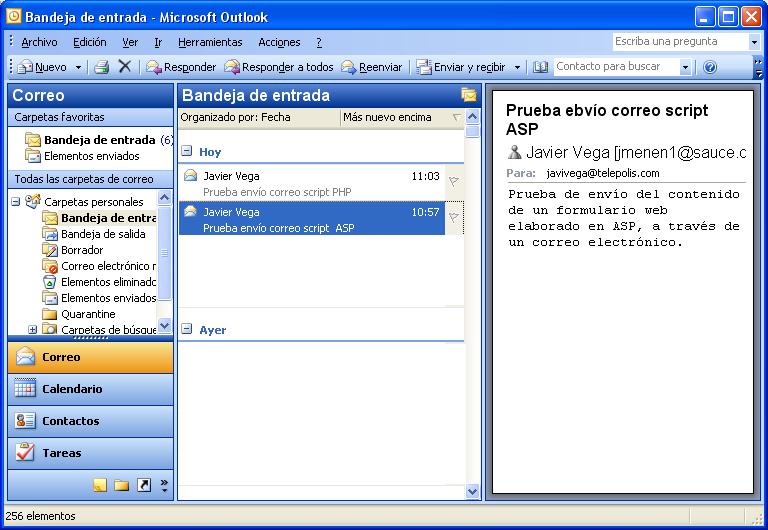Click the Print icon in toolbar
Image resolution: width=768 pixels, height=530 pixels.
click(x=101, y=67)
